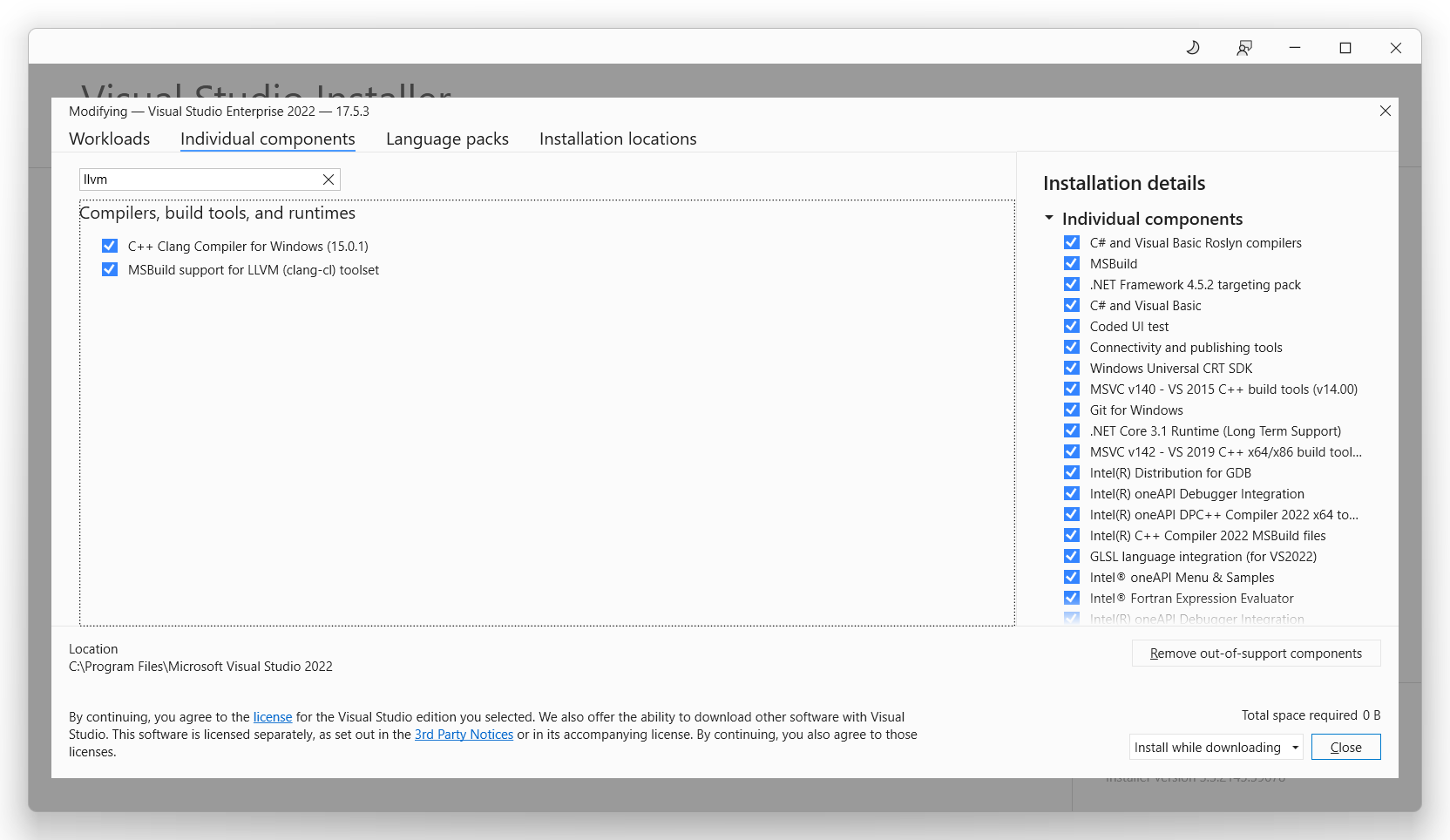
Task: Collapse the Individual components section
Action: 1049,218
